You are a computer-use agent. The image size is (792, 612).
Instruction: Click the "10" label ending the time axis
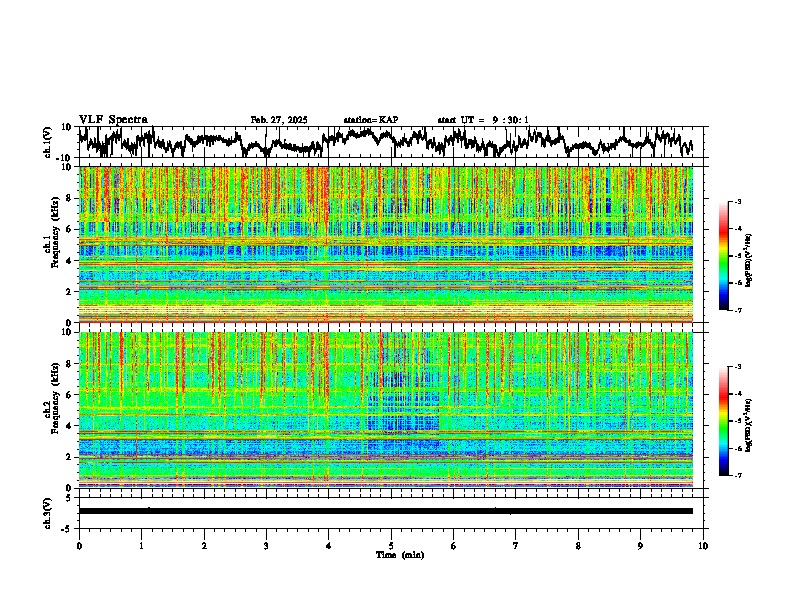(703, 546)
